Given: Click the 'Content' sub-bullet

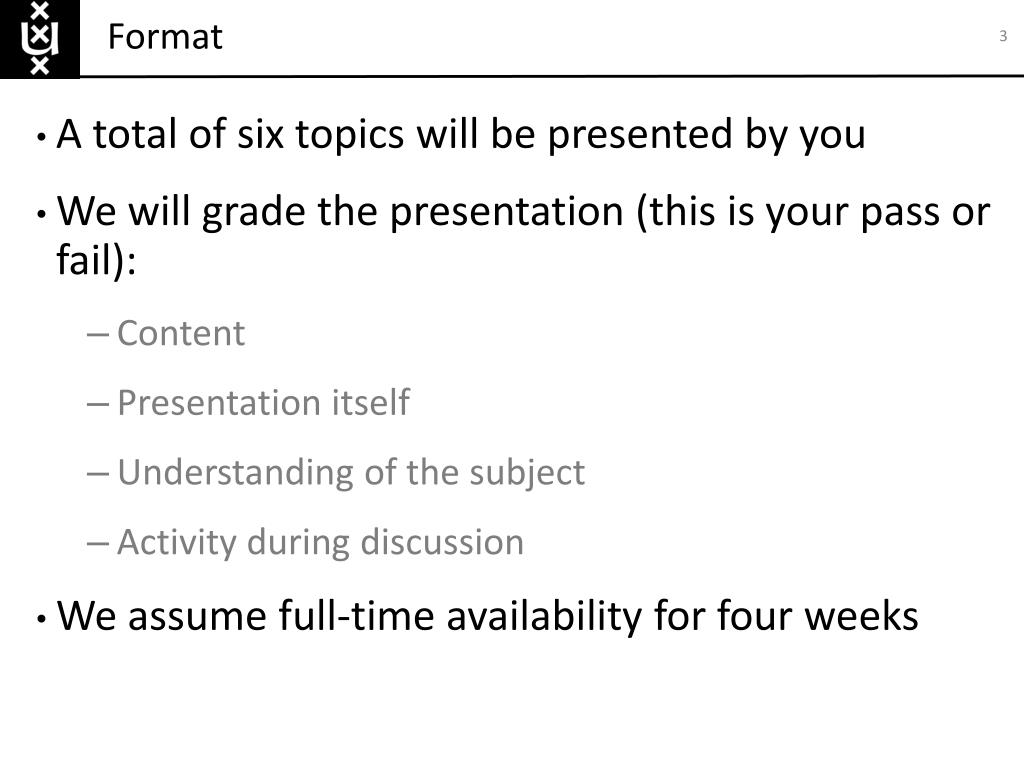Looking at the screenshot, I should pos(181,334).
